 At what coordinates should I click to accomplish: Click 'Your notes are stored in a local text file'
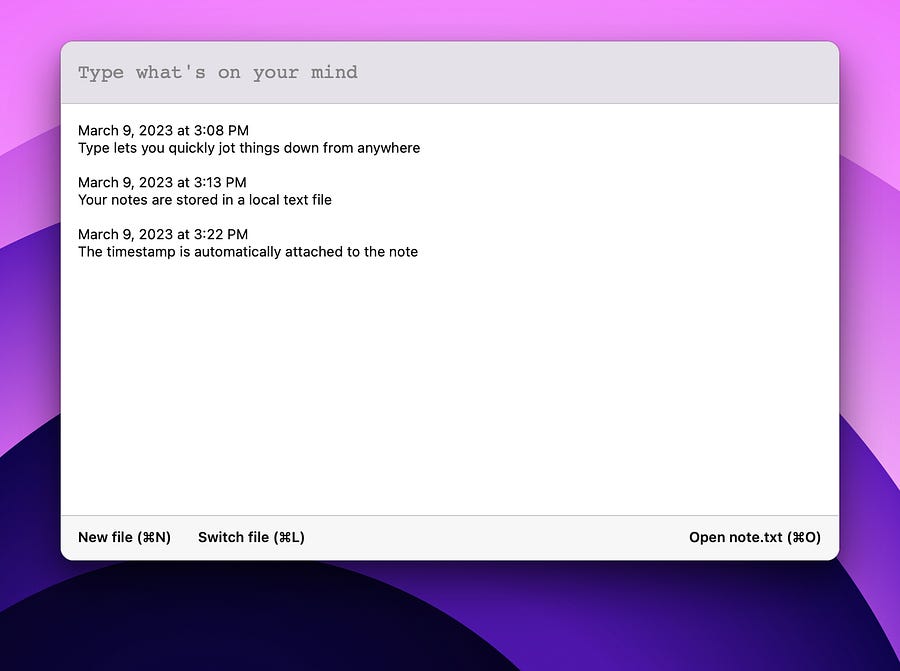tap(205, 200)
